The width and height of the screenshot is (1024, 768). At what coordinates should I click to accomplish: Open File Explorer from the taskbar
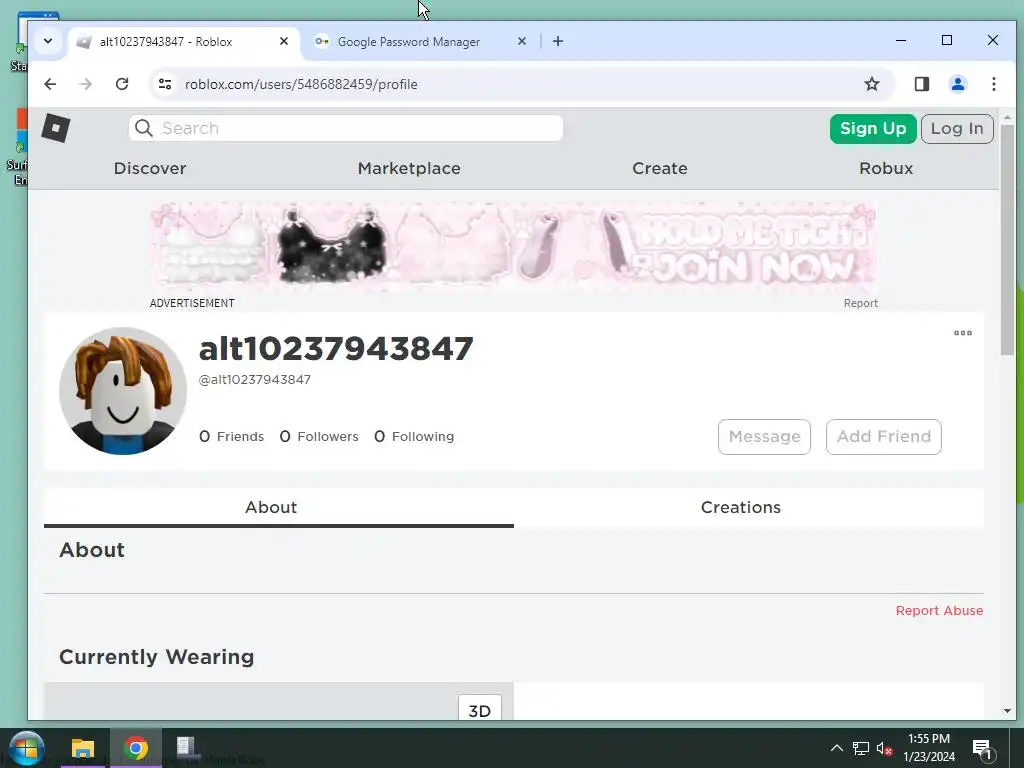(83, 748)
